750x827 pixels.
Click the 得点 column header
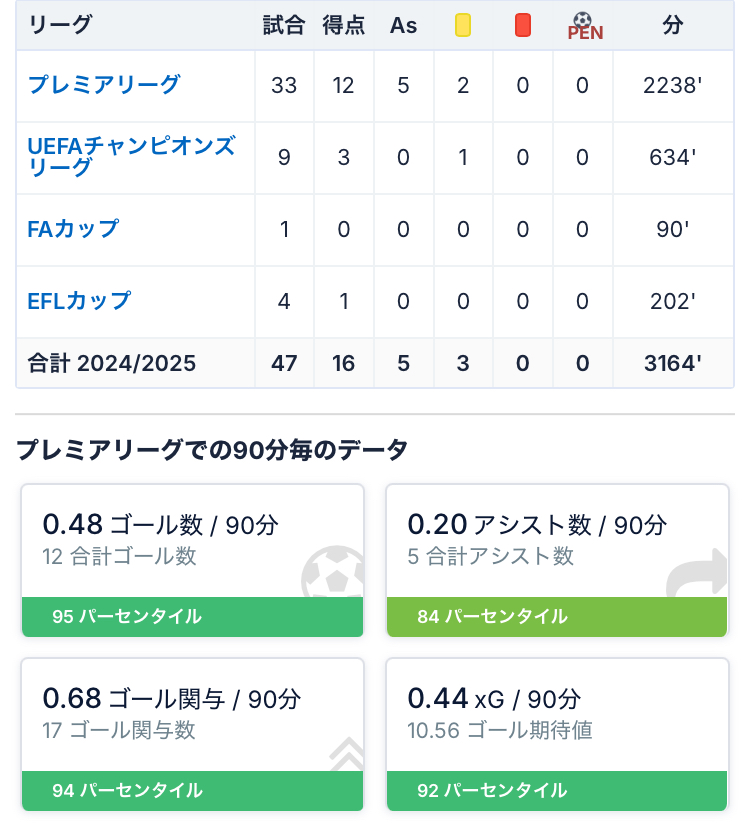click(x=344, y=26)
